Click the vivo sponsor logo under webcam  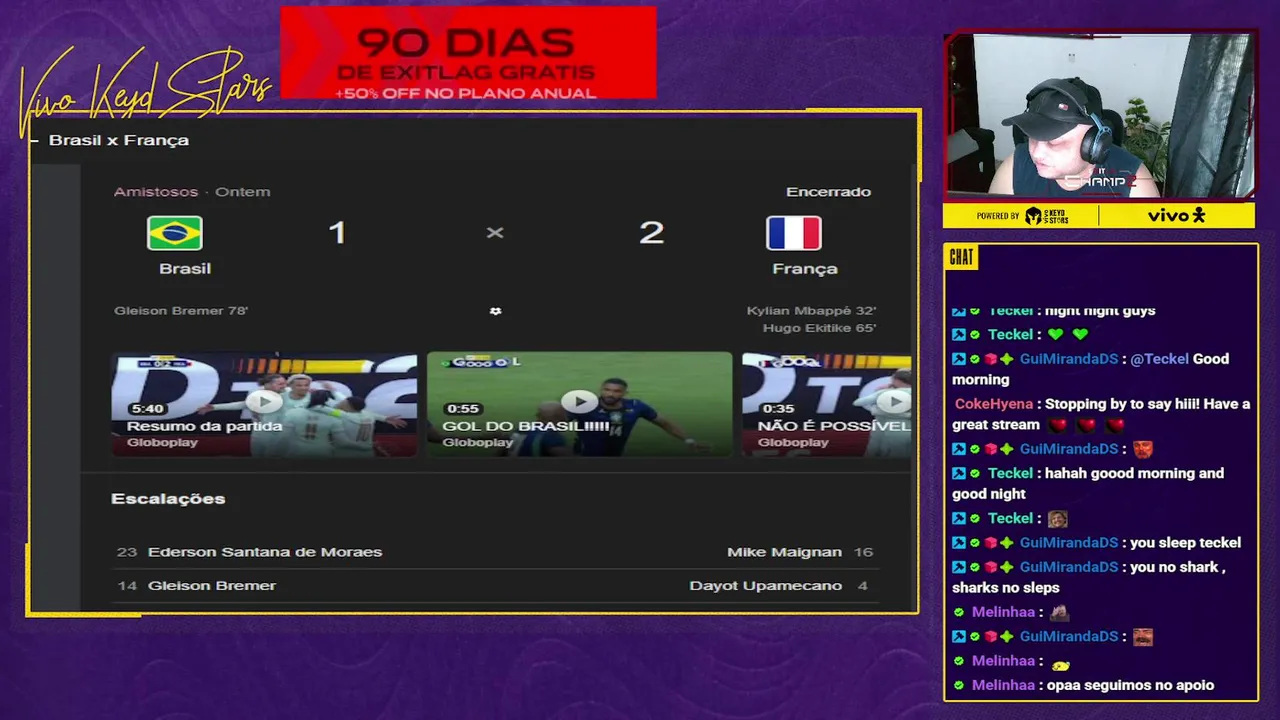(1176, 215)
